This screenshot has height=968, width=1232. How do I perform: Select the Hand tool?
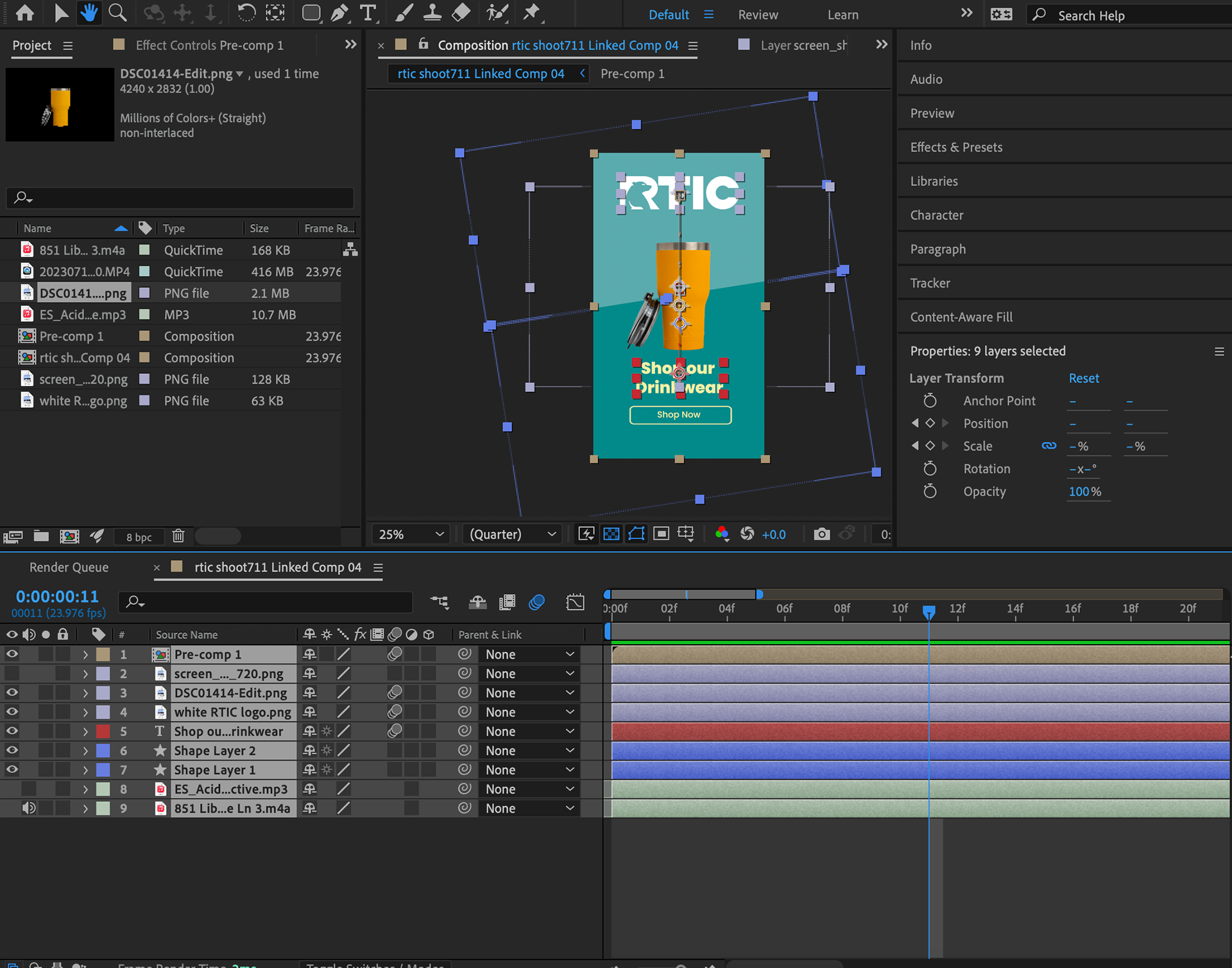coord(89,13)
